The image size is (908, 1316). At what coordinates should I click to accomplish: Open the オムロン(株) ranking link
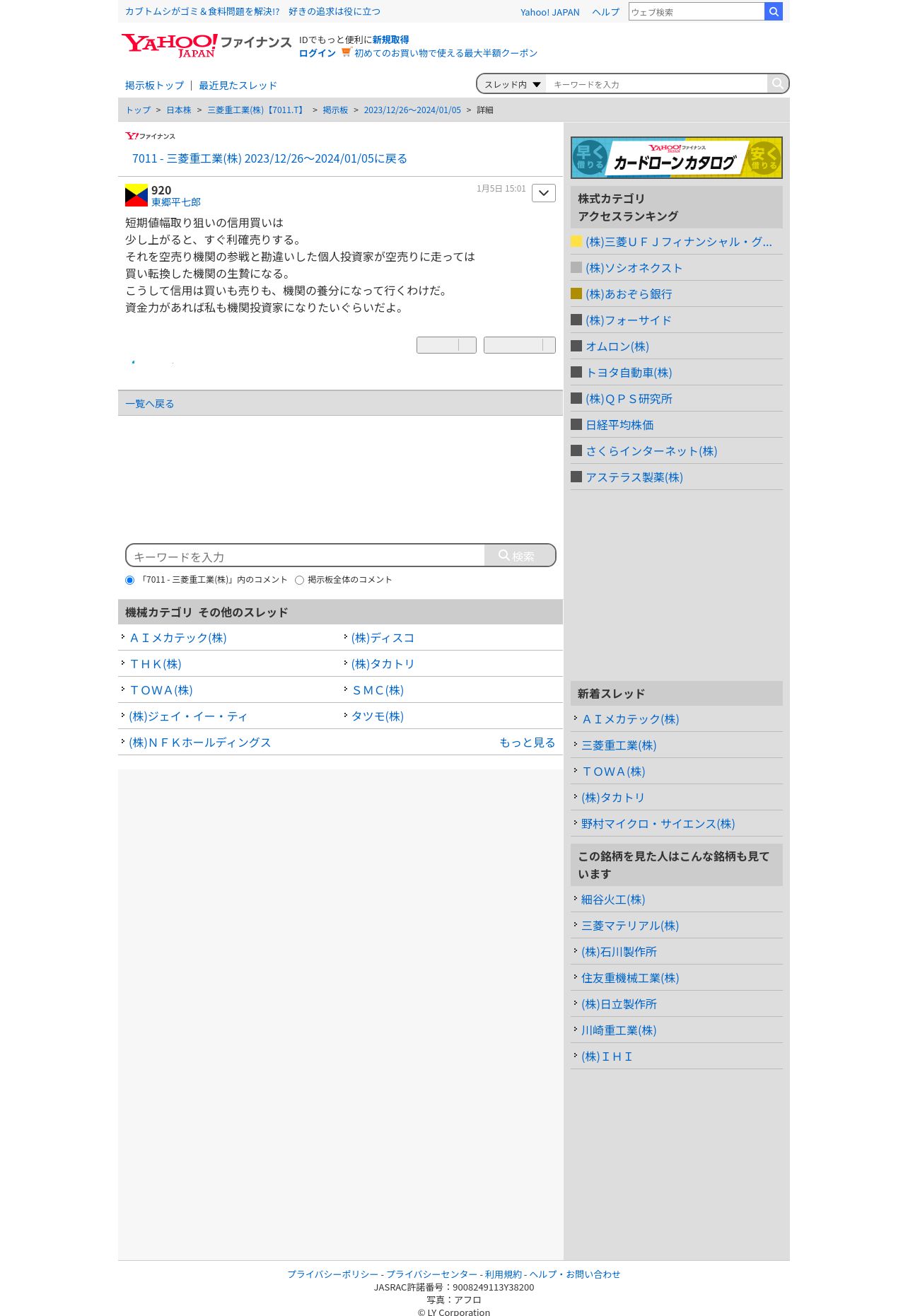[617, 347]
